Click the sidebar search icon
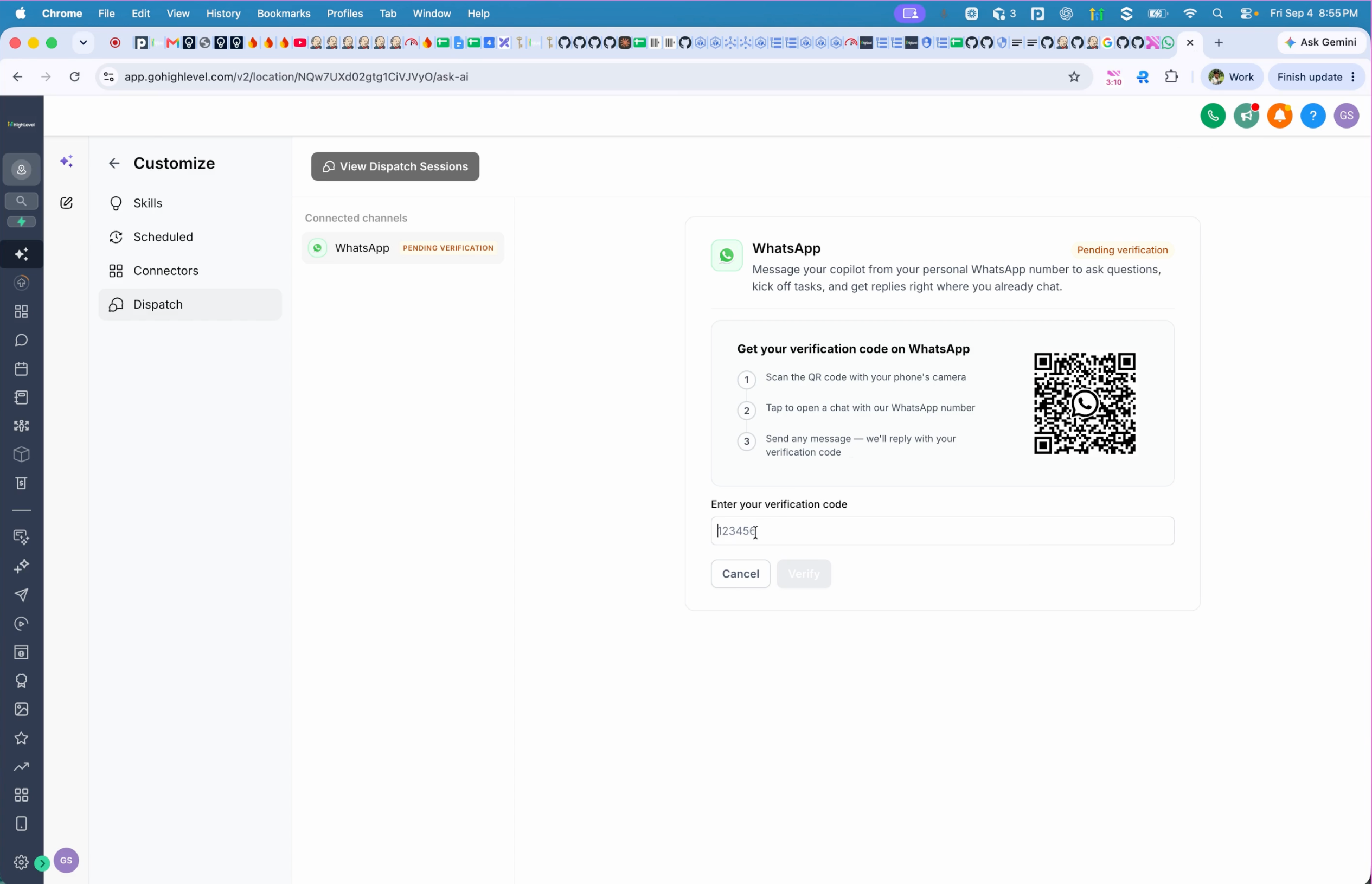 tap(21, 201)
